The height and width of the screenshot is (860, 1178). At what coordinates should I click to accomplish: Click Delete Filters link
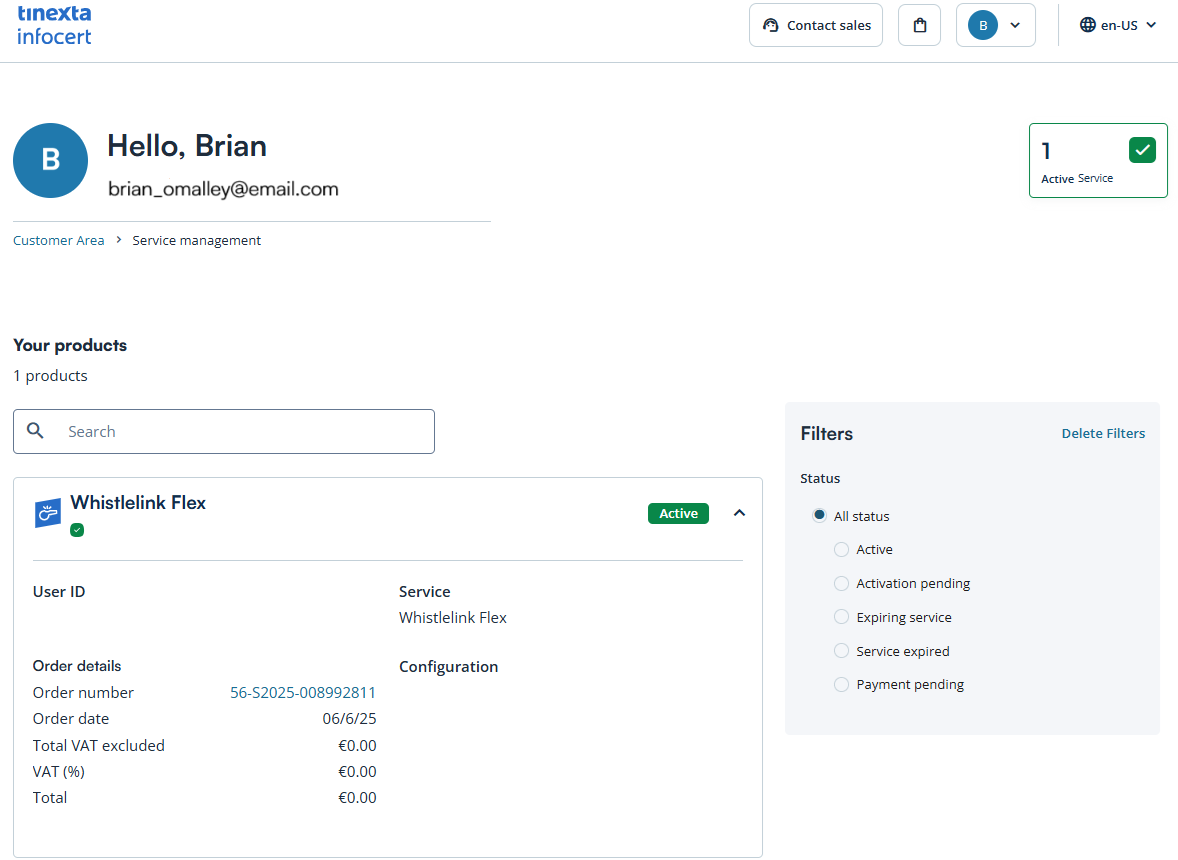point(1103,433)
